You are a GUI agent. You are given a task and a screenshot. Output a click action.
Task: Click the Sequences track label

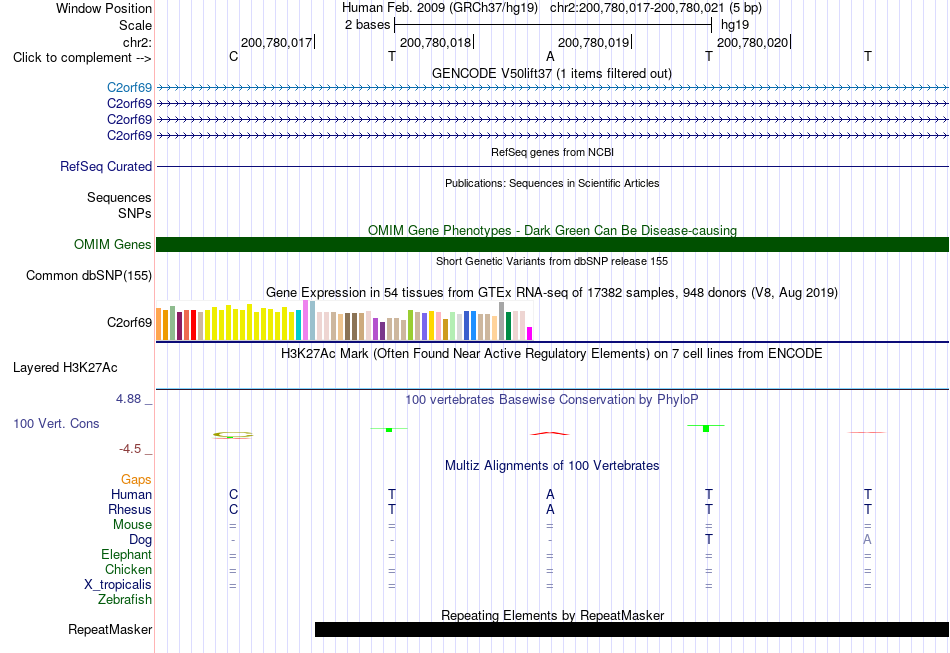point(119,197)
